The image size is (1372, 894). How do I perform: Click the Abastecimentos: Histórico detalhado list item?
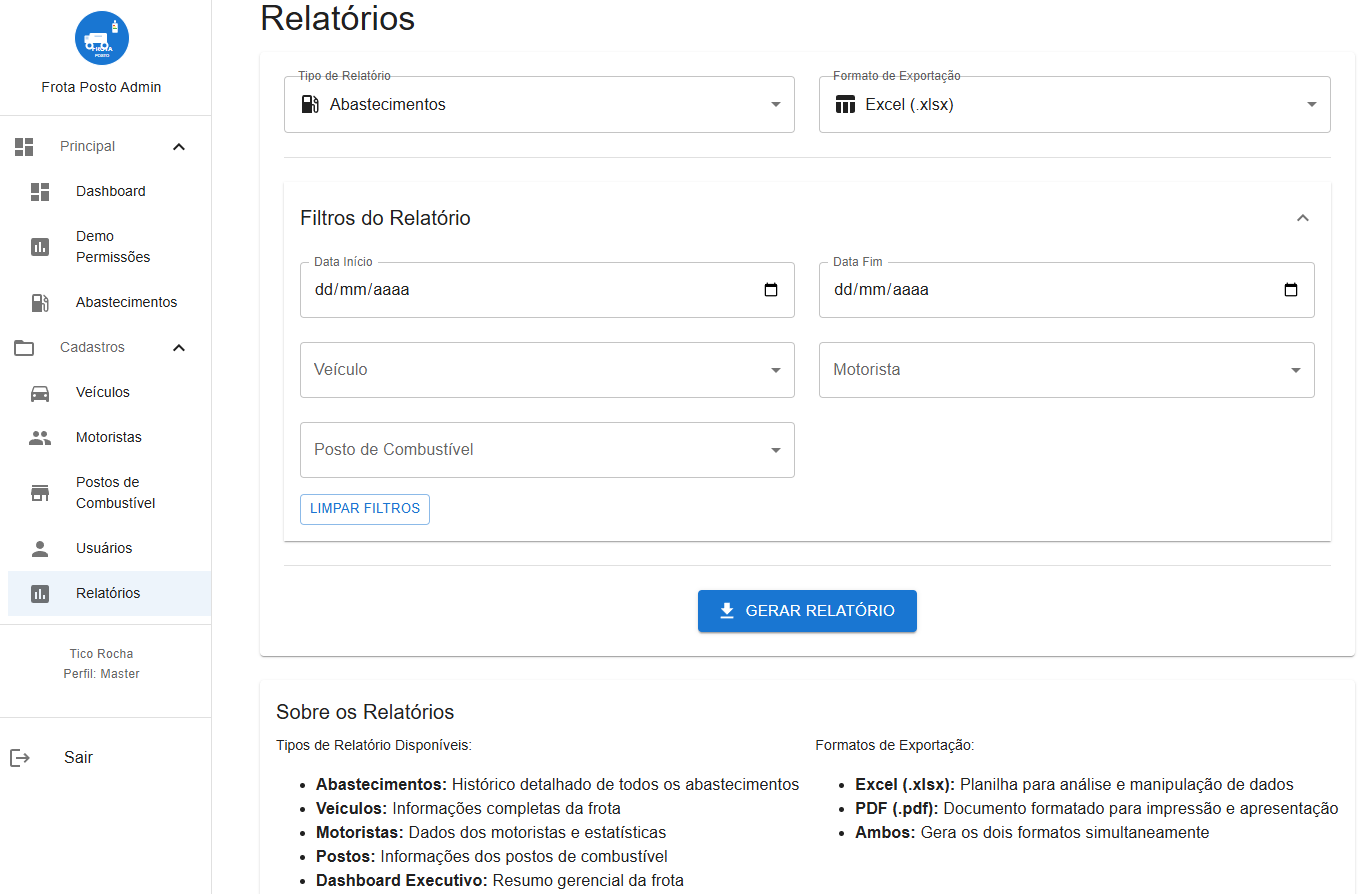(x=557, y=785)
